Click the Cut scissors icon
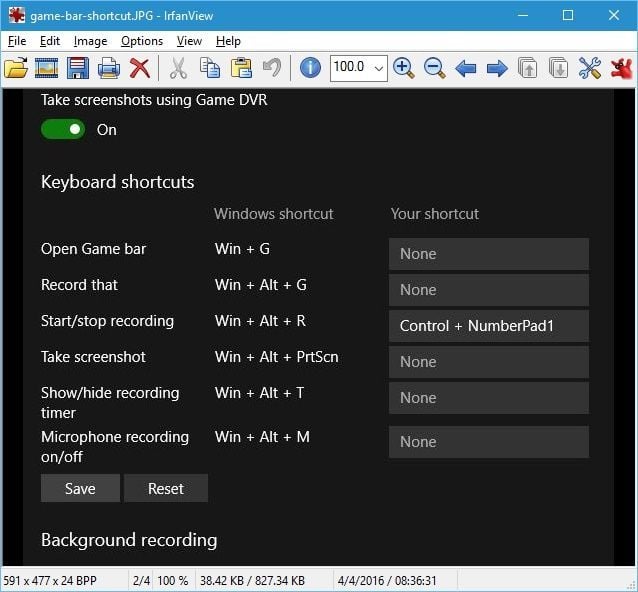 pyautogui.click(x=178, y=68)
